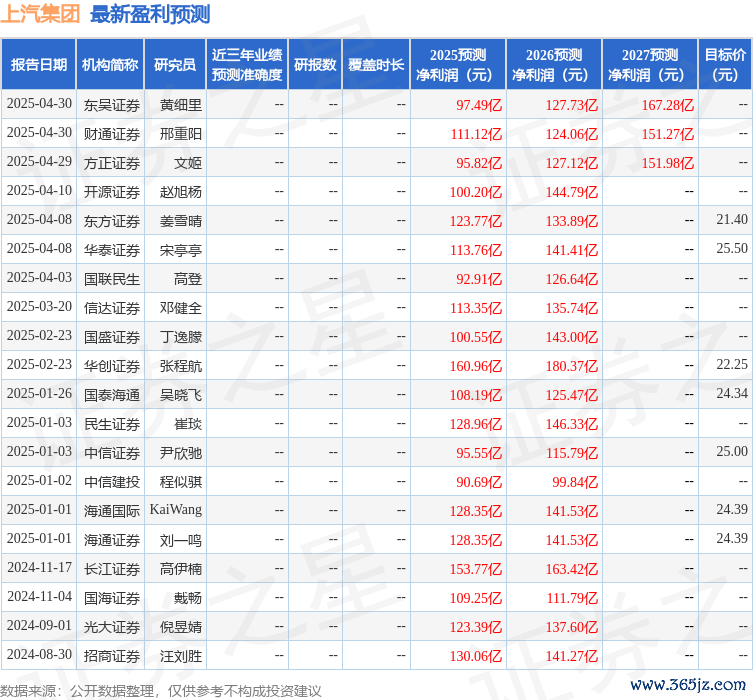
Task: Select the 机构简称 column header
Action: tap(110, 65)
